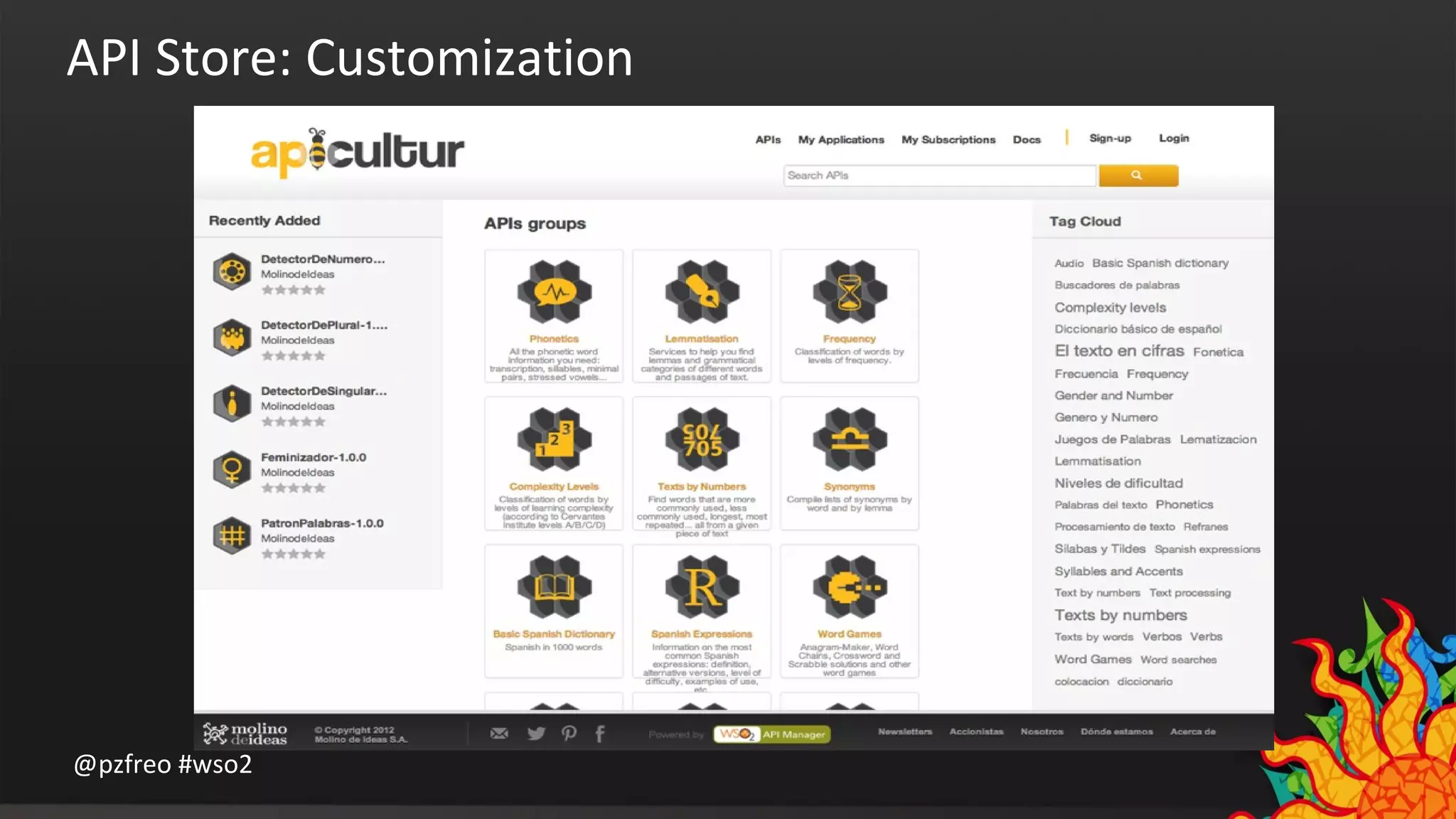Select the 'Basic Spanish dictionary' tag
This screenshot has width=1456, height=819.
coord(1160,263)
